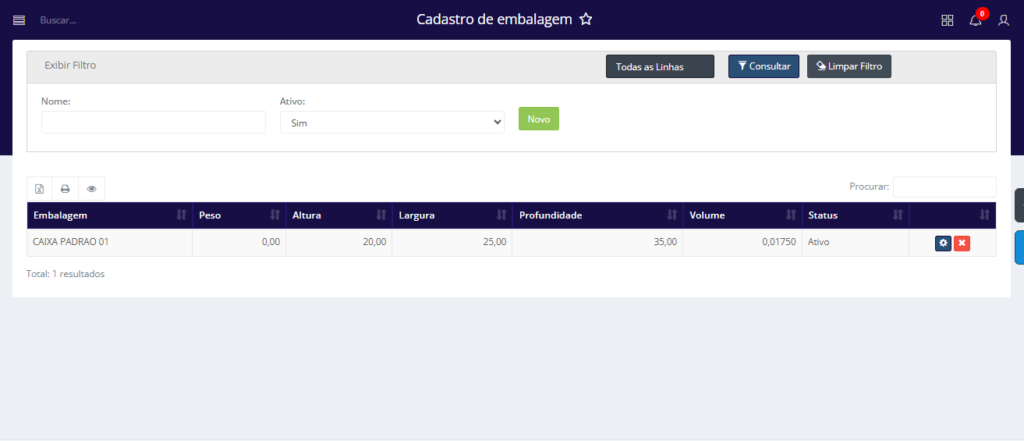Open the apps grid icon
Image resolution: width=1024 pixels, height=441 pixels.
[x=947, y=20]
